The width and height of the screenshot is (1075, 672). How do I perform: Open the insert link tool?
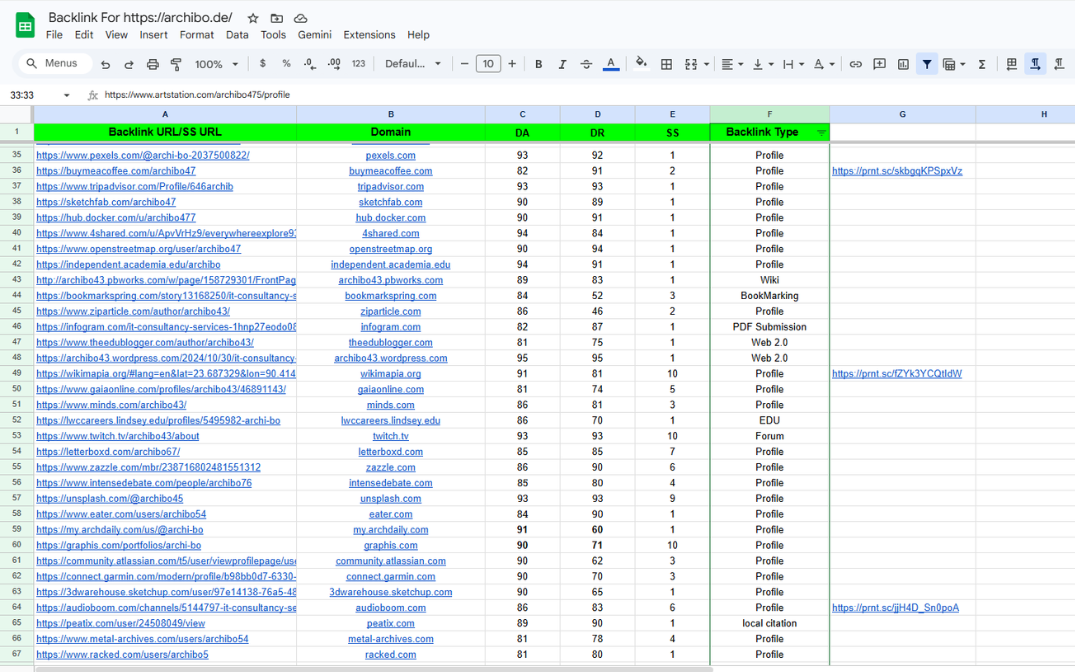[855, 64]
